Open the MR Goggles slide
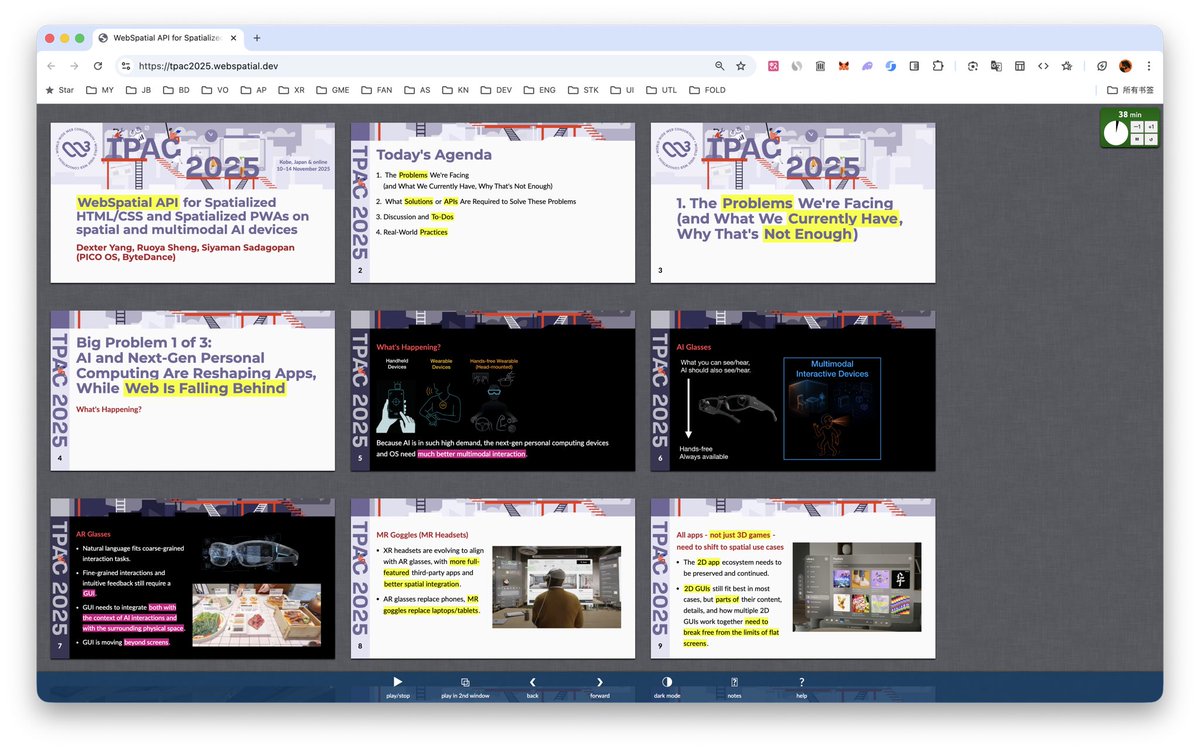1200x751 pixels. point(493,579)
